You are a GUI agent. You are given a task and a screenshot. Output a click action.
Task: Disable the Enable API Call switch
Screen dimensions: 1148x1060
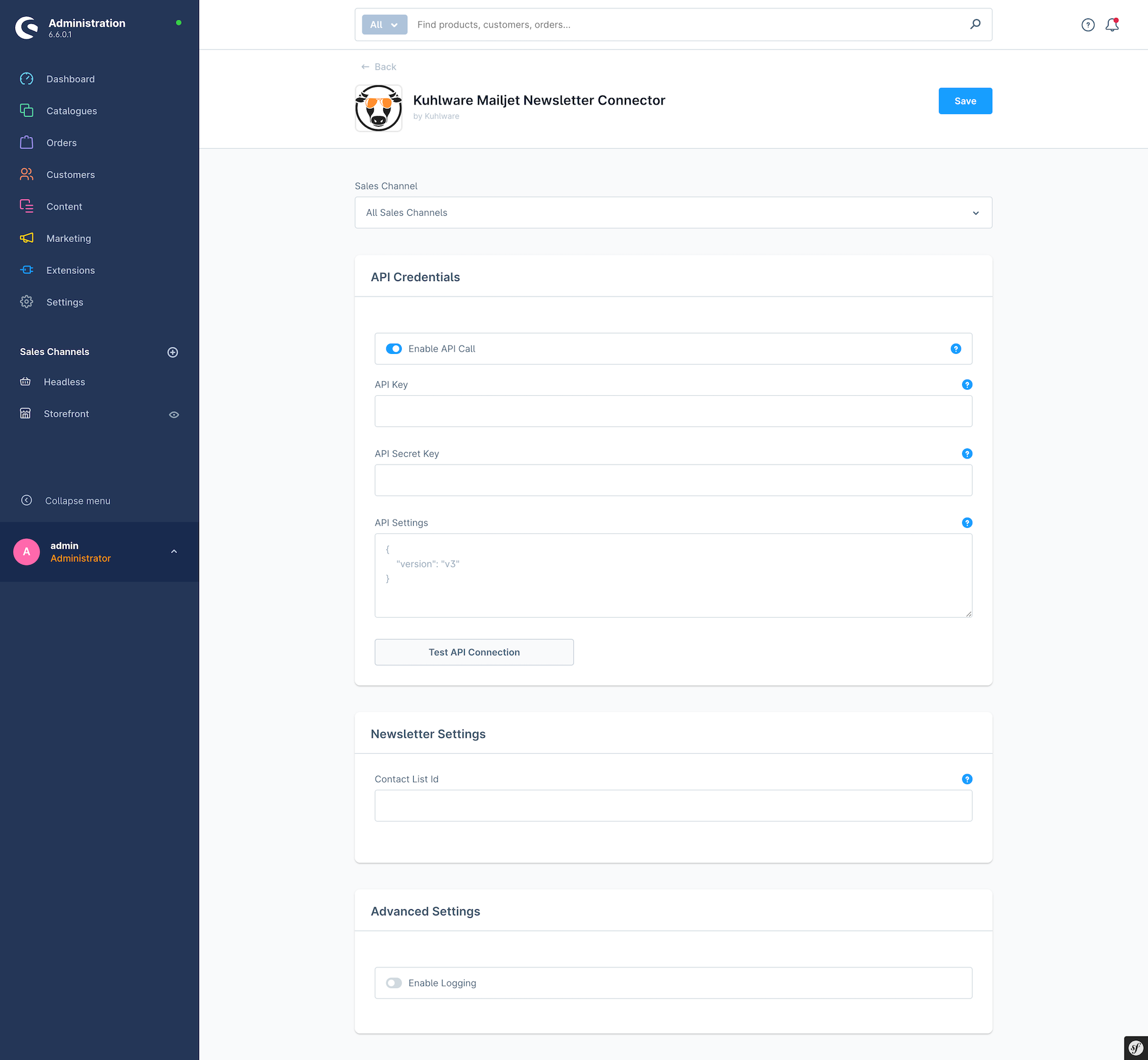(394, 349)
